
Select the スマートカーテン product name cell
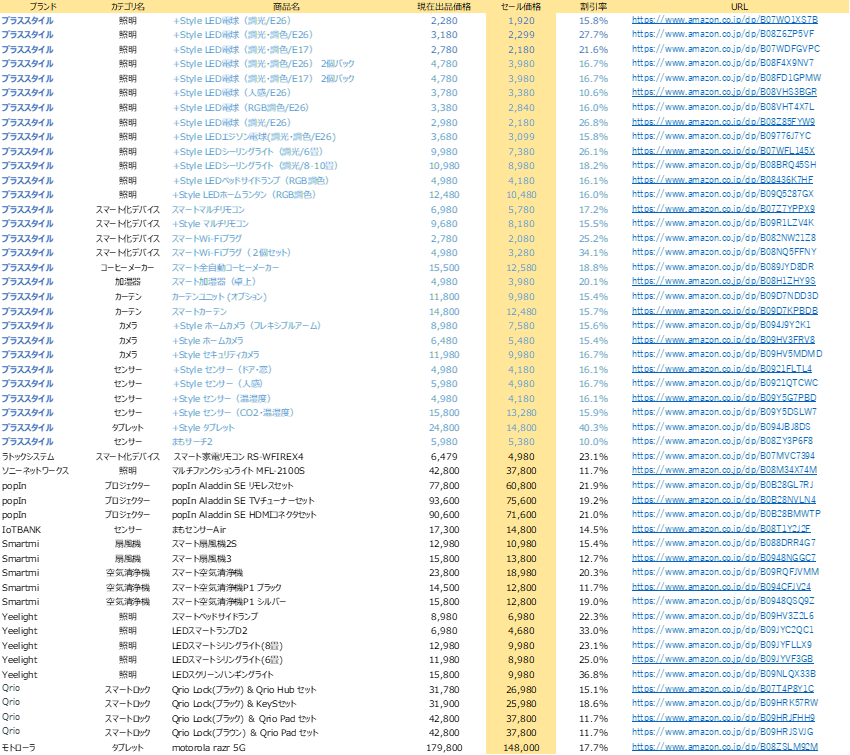(x=198, y=312)
